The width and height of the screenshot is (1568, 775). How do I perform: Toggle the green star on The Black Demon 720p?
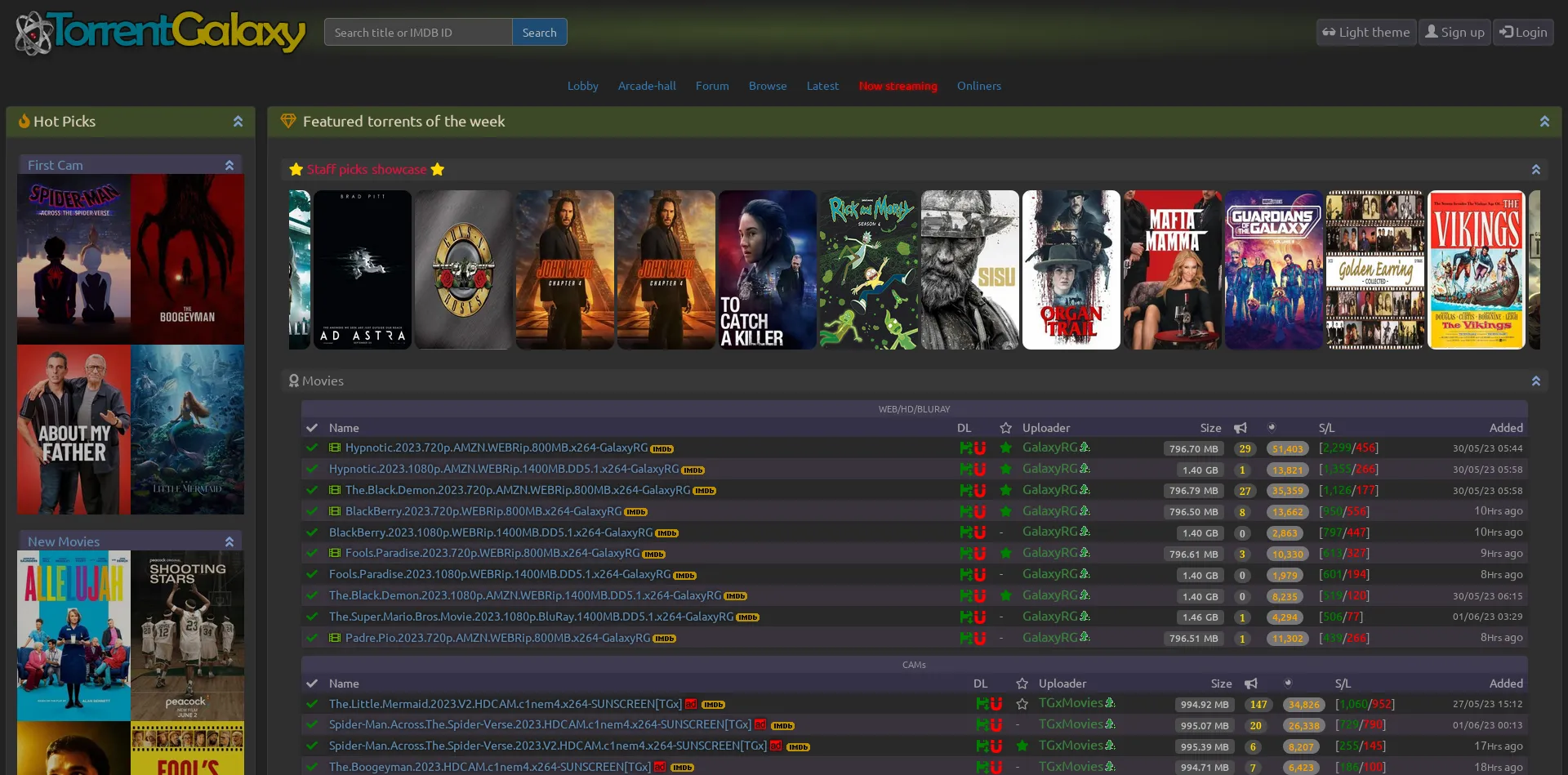pyautogui.click(x=1006, y=490)
